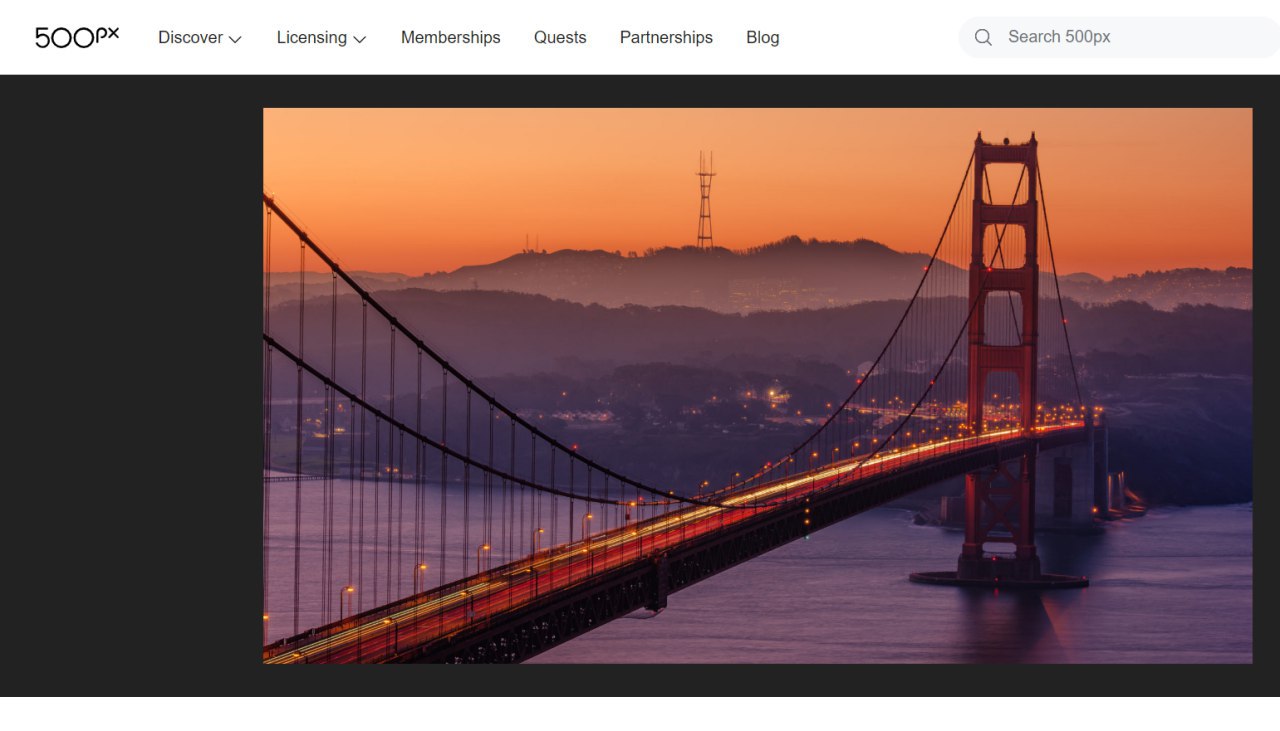Expand the Licensing dropdown menu
The image size is (1280, 731).
click(x=322, y=38)
